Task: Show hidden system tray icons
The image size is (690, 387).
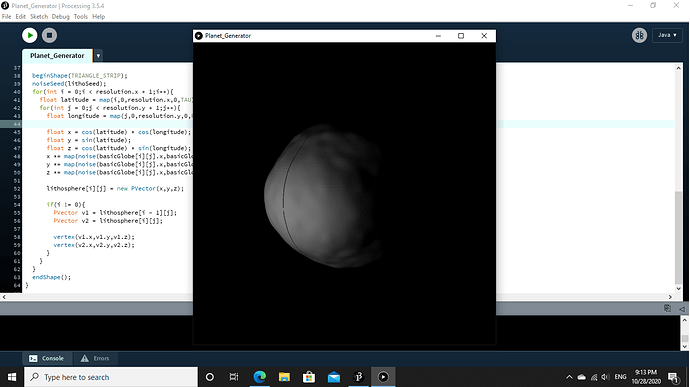Action: click(x=569, y=377)
